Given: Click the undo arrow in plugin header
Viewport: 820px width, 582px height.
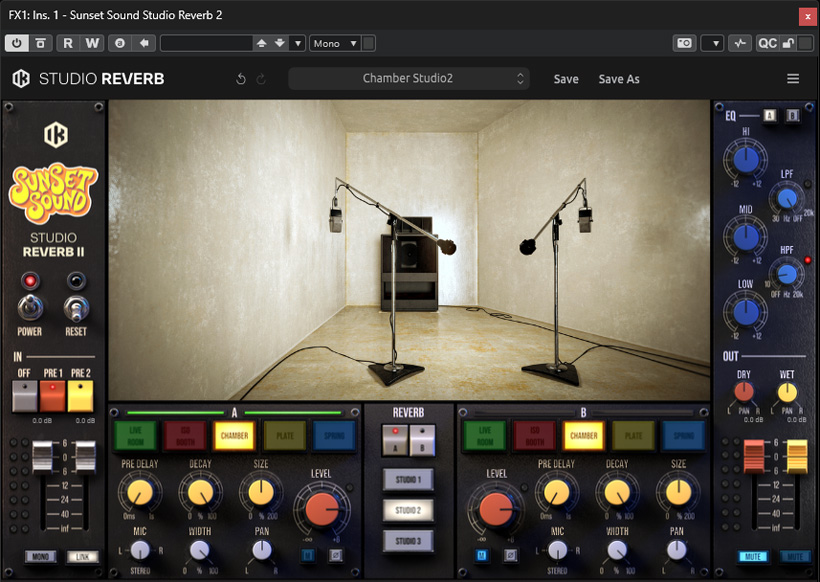Looking at the screenshot, I should (241, 79).
